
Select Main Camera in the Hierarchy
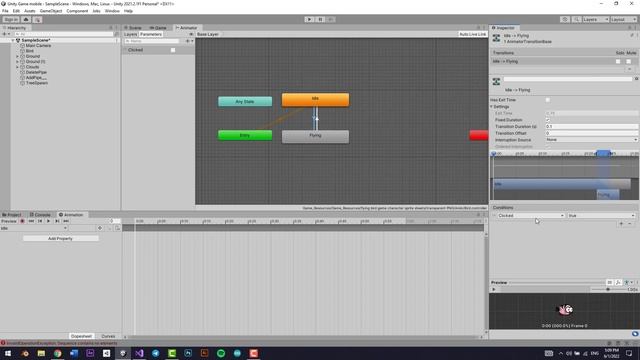tap(38, 46)
